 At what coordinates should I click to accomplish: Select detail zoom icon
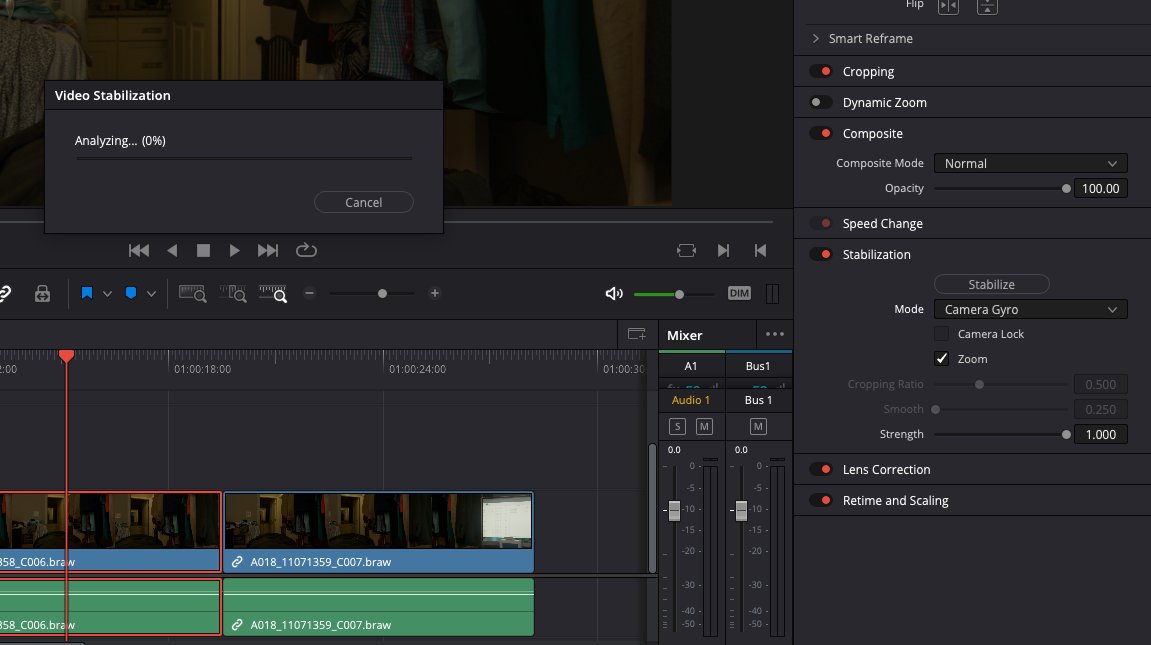pyautogui.click(x=233, y=294)
